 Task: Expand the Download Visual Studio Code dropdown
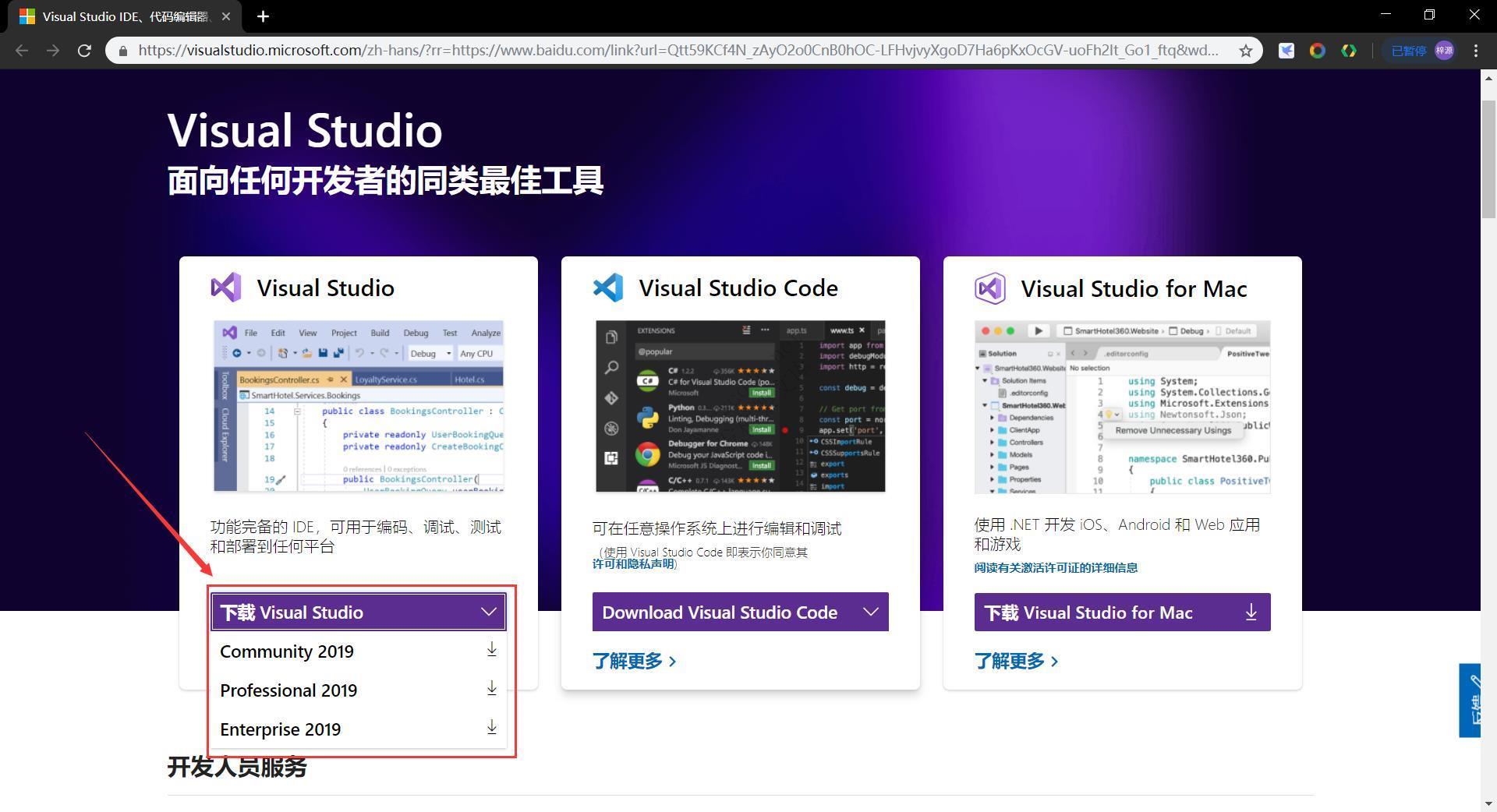tap(871, 612)
